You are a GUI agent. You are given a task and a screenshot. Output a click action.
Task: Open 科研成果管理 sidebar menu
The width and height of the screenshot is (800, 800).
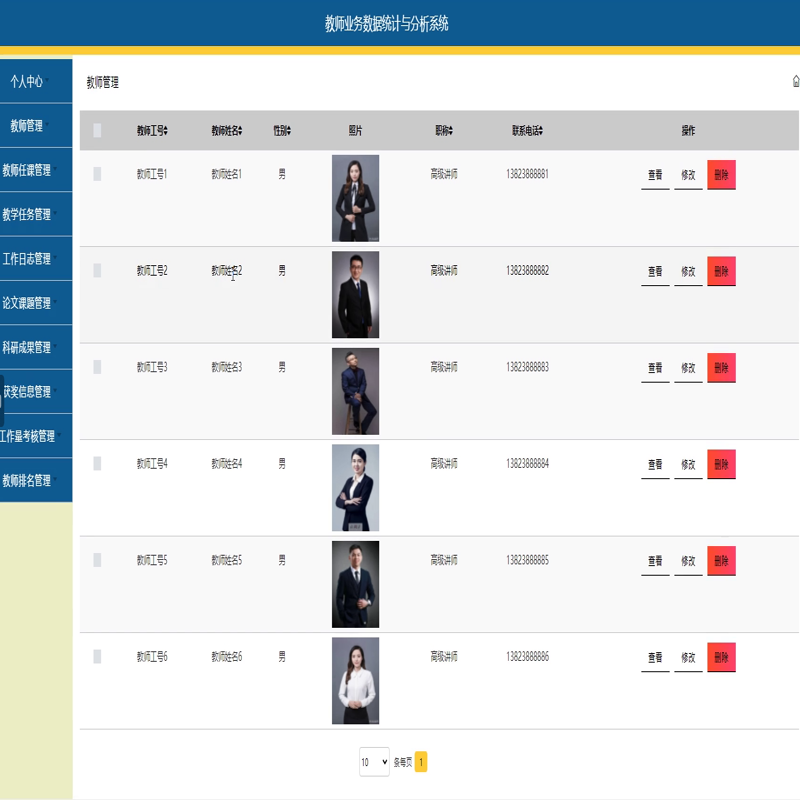click(x=36, y=347)
